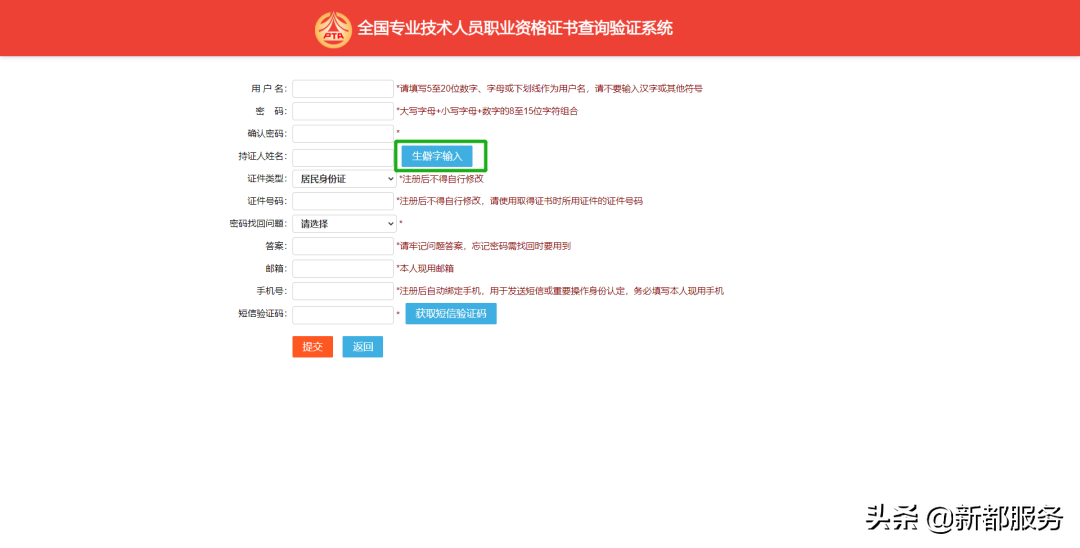The height and width of the screenshot is (548, 1080).
Task: Click the PTA logo in the header
Action: pos(333,29)
